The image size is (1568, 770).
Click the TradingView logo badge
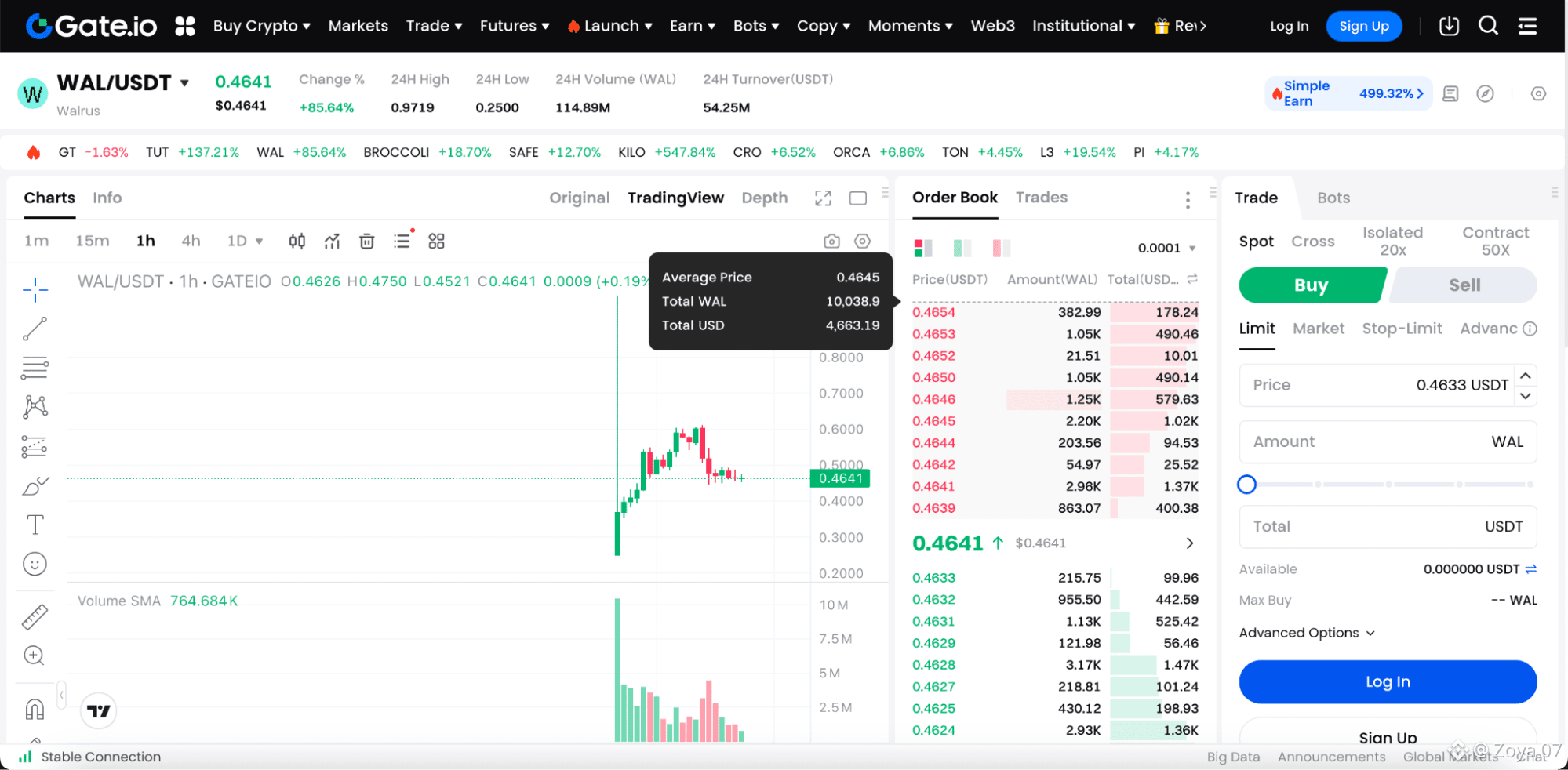coord(99,711)
